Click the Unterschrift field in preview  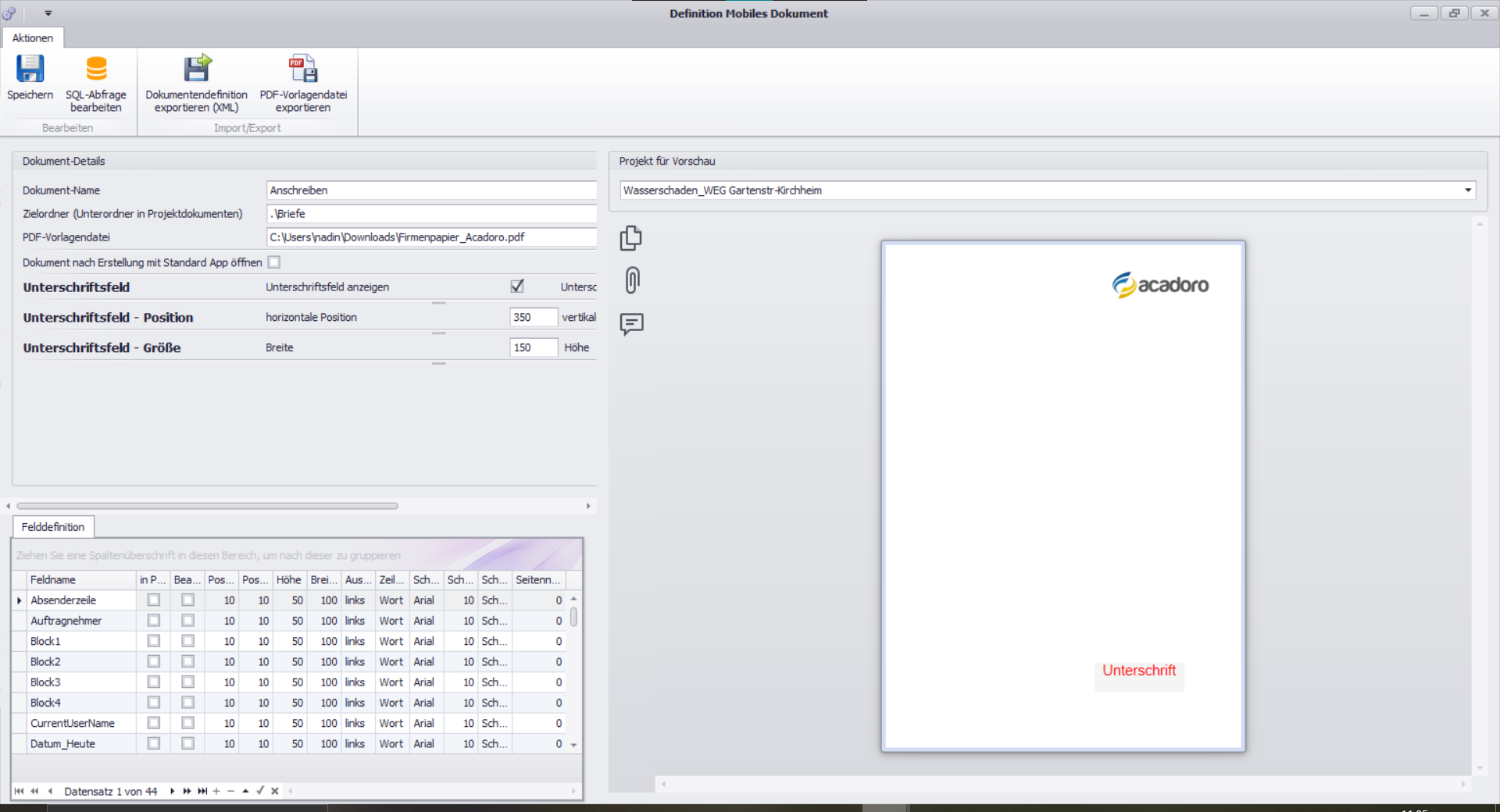[x=1138, y=672]
